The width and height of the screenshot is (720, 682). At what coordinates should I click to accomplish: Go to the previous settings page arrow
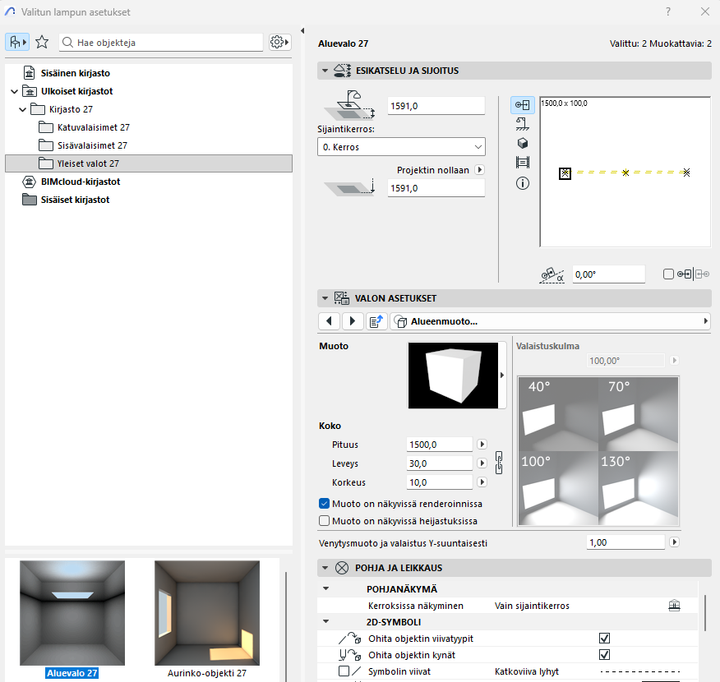point(330,321)
